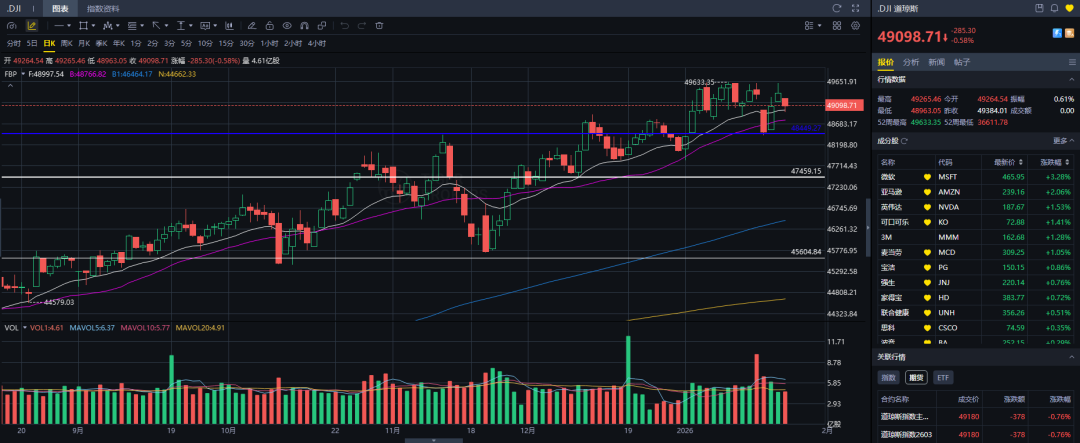Click the fullscreen expand icon
Viewport: 1080px width, 443px height.
pyautogui.click(x=856, y=8)
